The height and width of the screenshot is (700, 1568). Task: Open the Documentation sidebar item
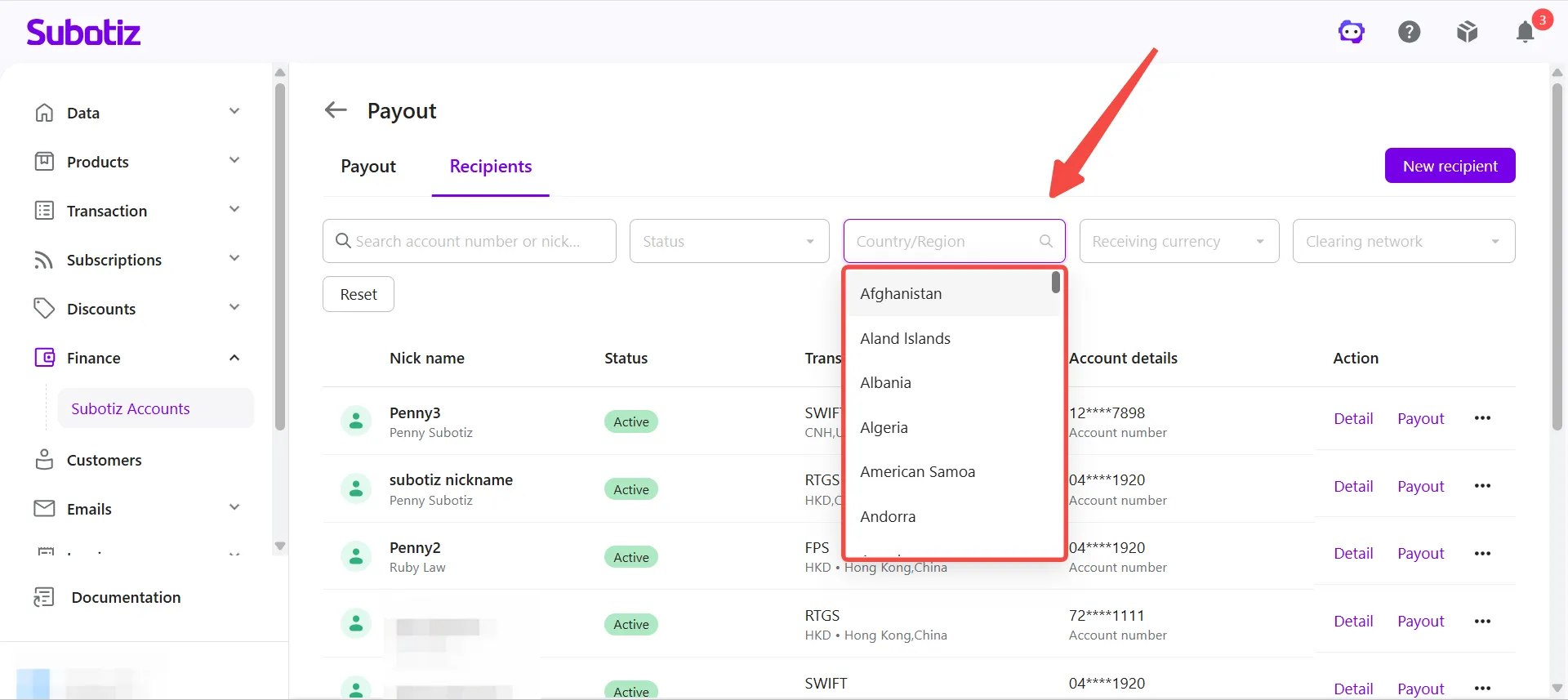[x=126, y=597]
